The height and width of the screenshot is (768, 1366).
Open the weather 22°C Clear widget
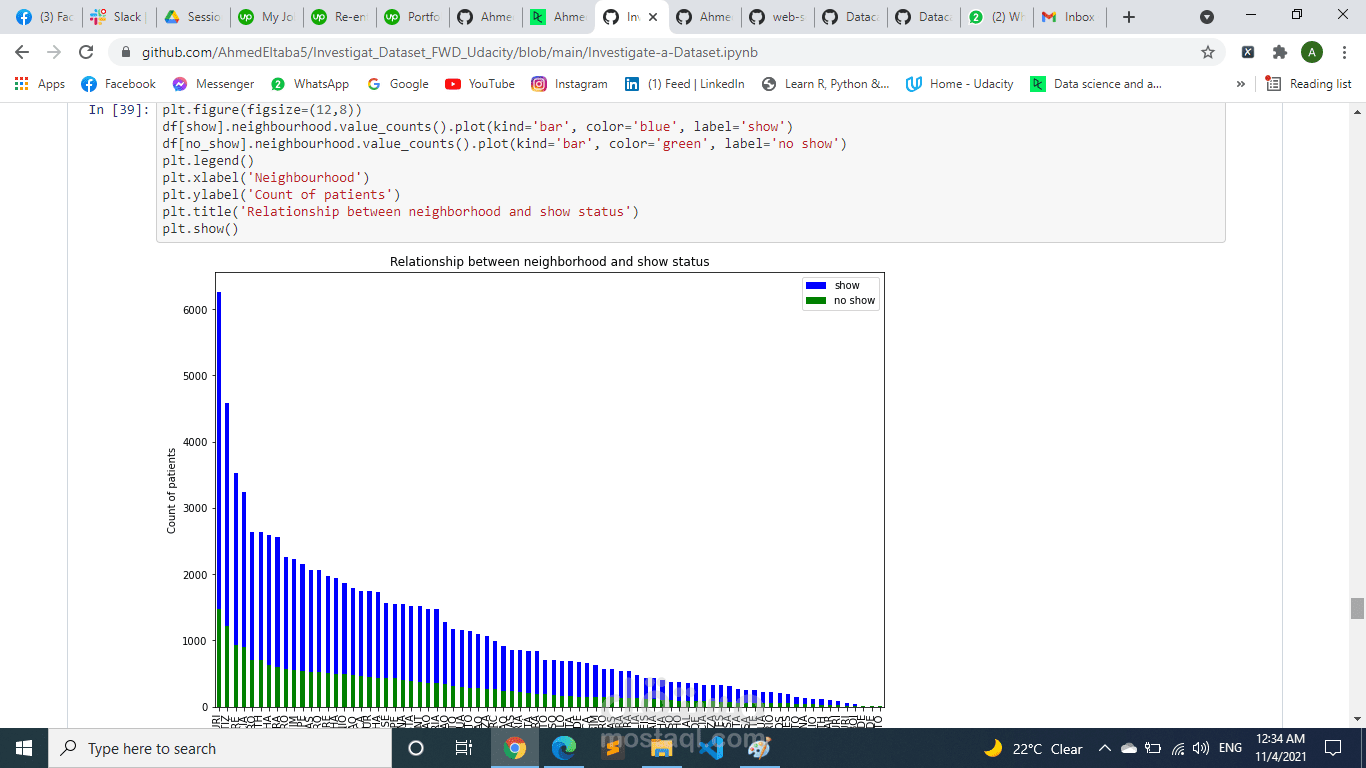[x=1033, y=748]
